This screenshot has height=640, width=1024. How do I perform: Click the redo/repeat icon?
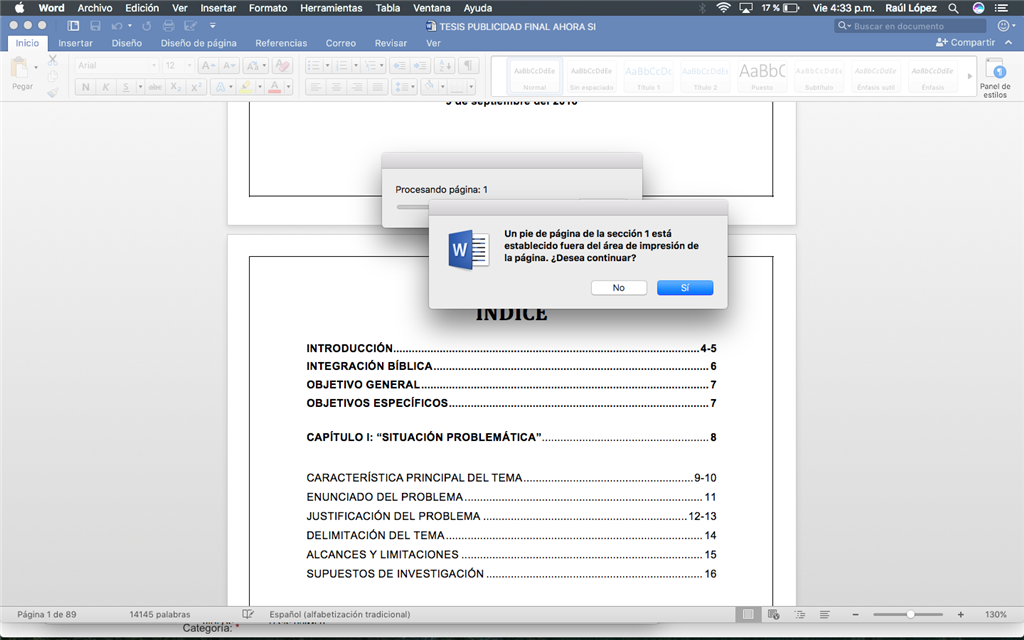(147, 25)
